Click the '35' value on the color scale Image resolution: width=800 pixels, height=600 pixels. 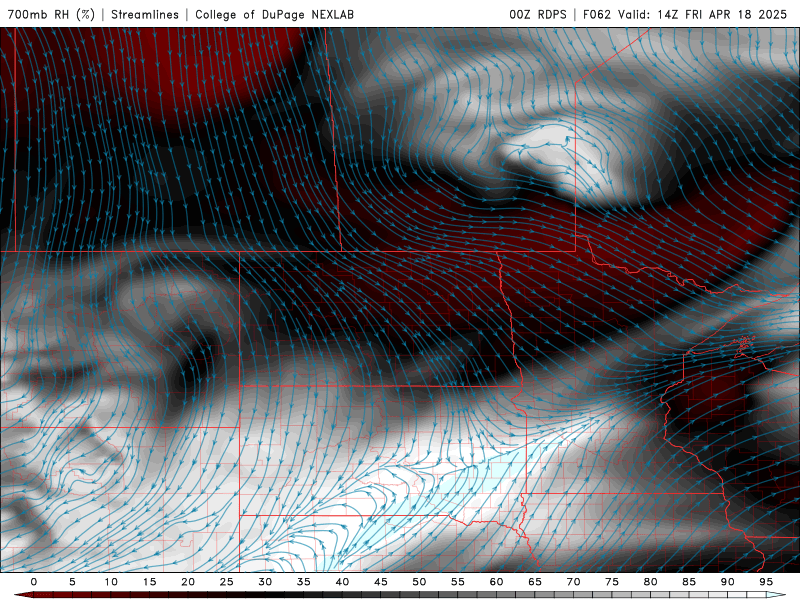(304, 582)
